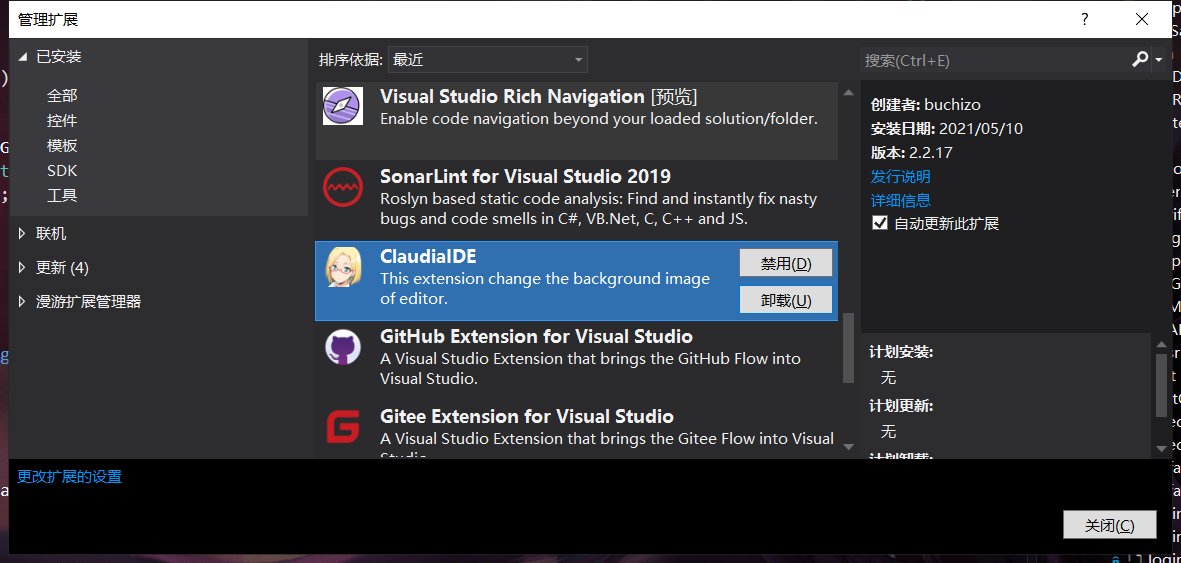Click the SonarLint red wave icon
This screenshot has width=1181, height=563.
343,187
